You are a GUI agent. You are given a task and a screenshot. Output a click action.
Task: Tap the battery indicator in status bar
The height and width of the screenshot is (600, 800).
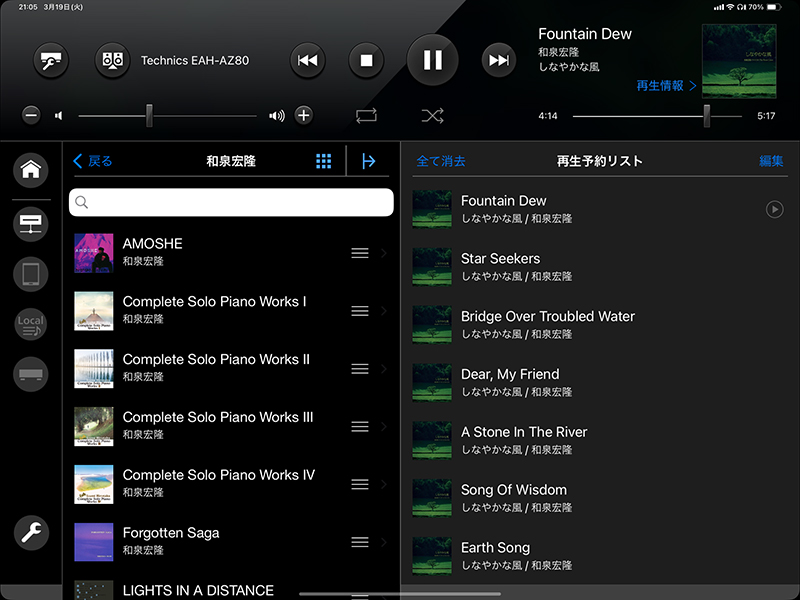coord(774,7)
